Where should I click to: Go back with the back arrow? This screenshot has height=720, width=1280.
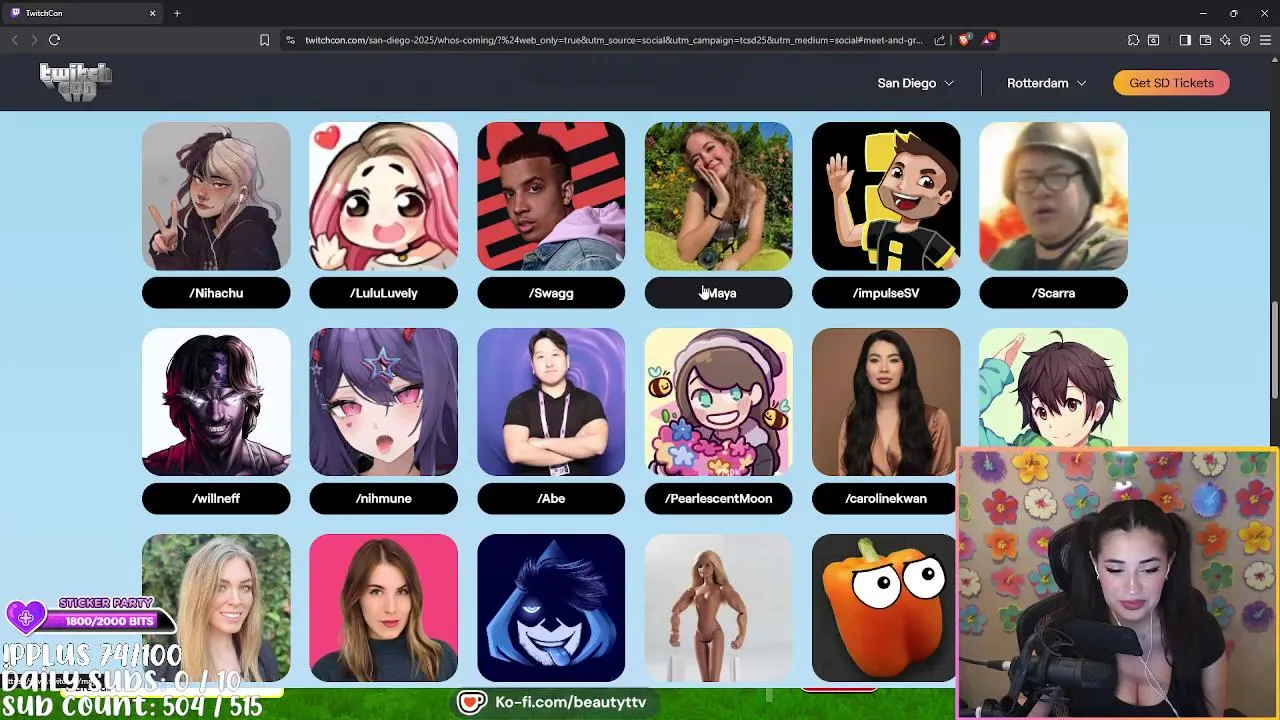(x=15, y=40)
